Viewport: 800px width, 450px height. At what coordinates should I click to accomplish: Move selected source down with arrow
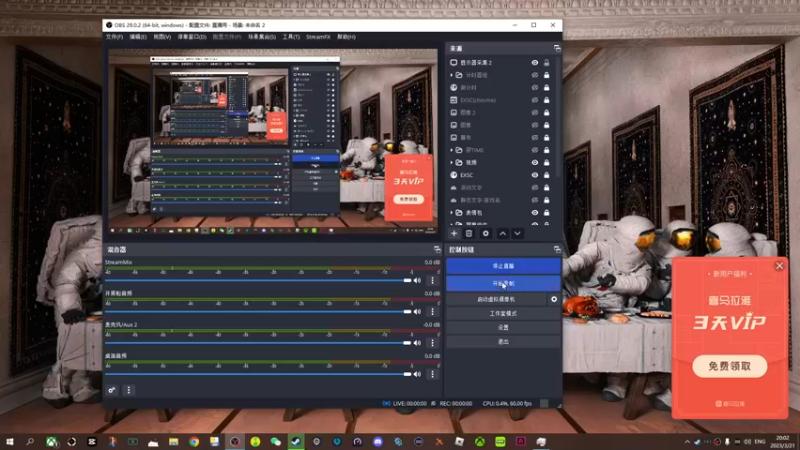click(x=517, y=234)
